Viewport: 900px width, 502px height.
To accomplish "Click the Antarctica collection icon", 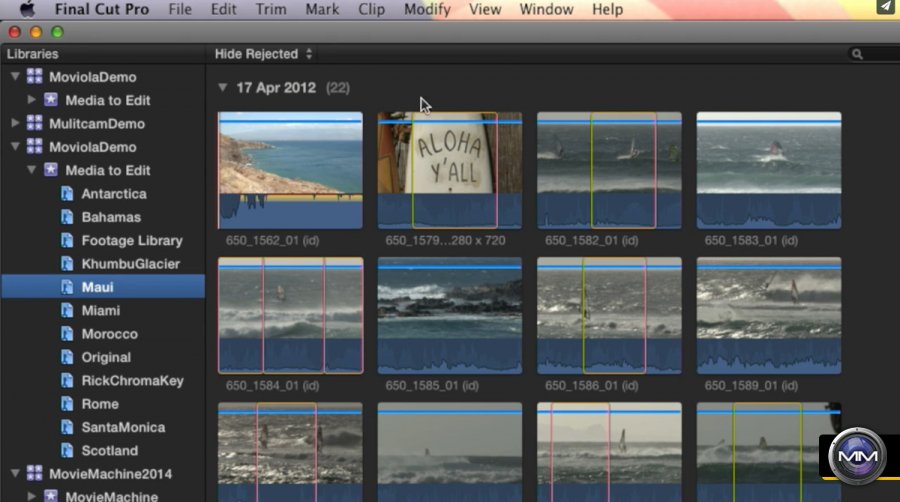I will point(67,193).
